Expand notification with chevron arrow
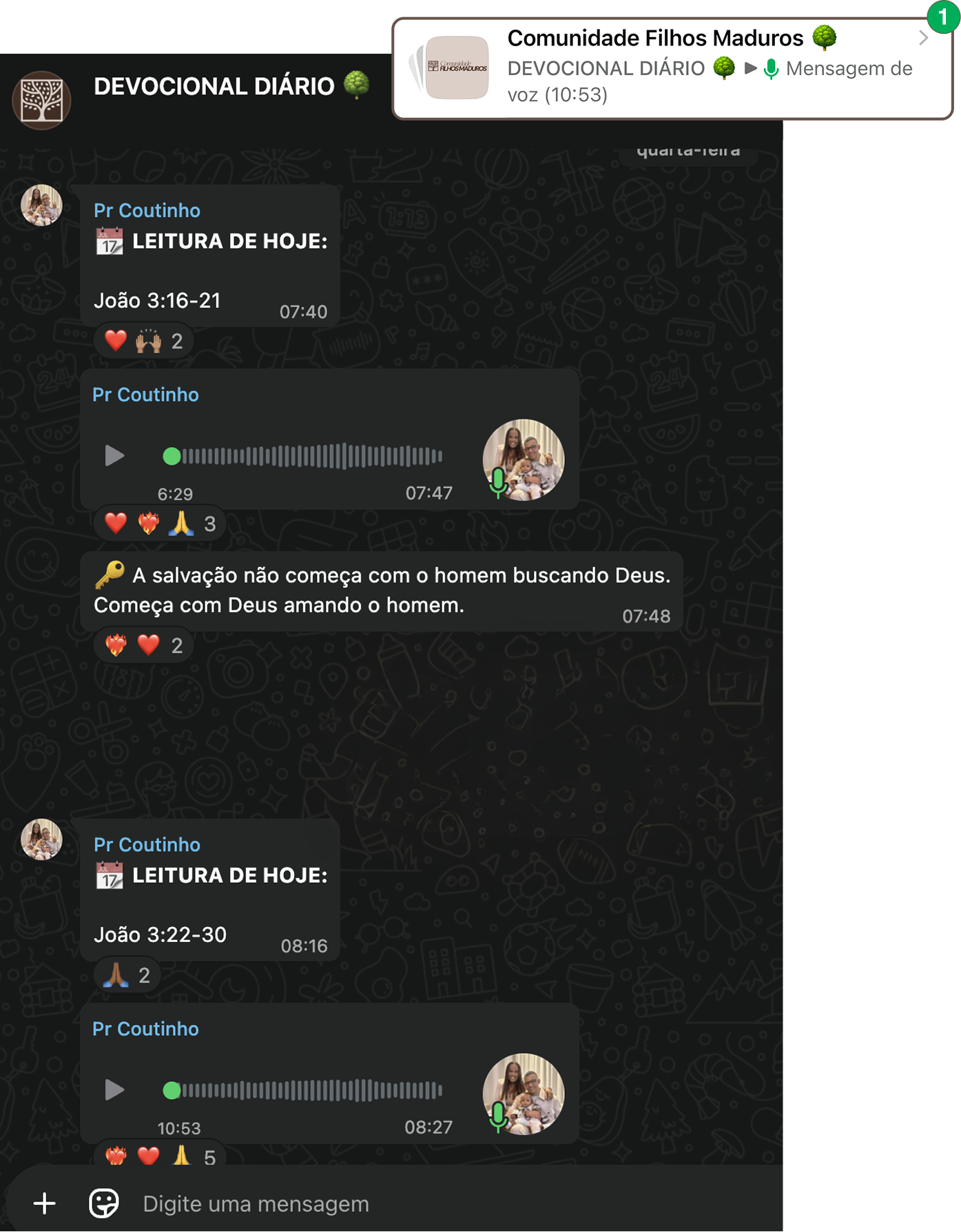The height and width of the screenshot is (1232, 961). 924,39
